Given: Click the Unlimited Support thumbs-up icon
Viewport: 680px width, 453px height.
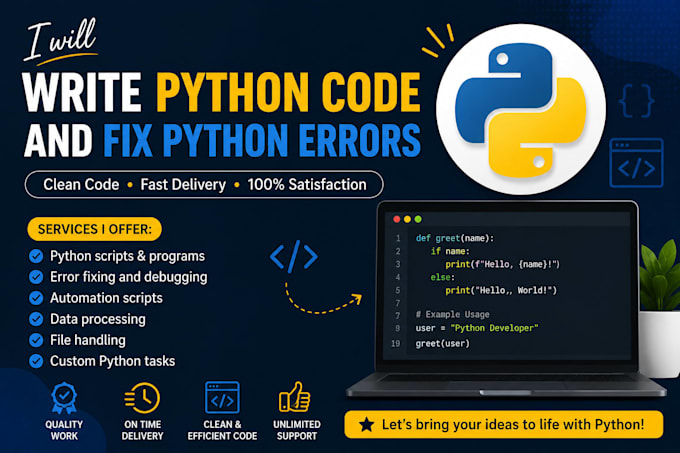Looking at the screenshot, I should (x=295, y=397).
